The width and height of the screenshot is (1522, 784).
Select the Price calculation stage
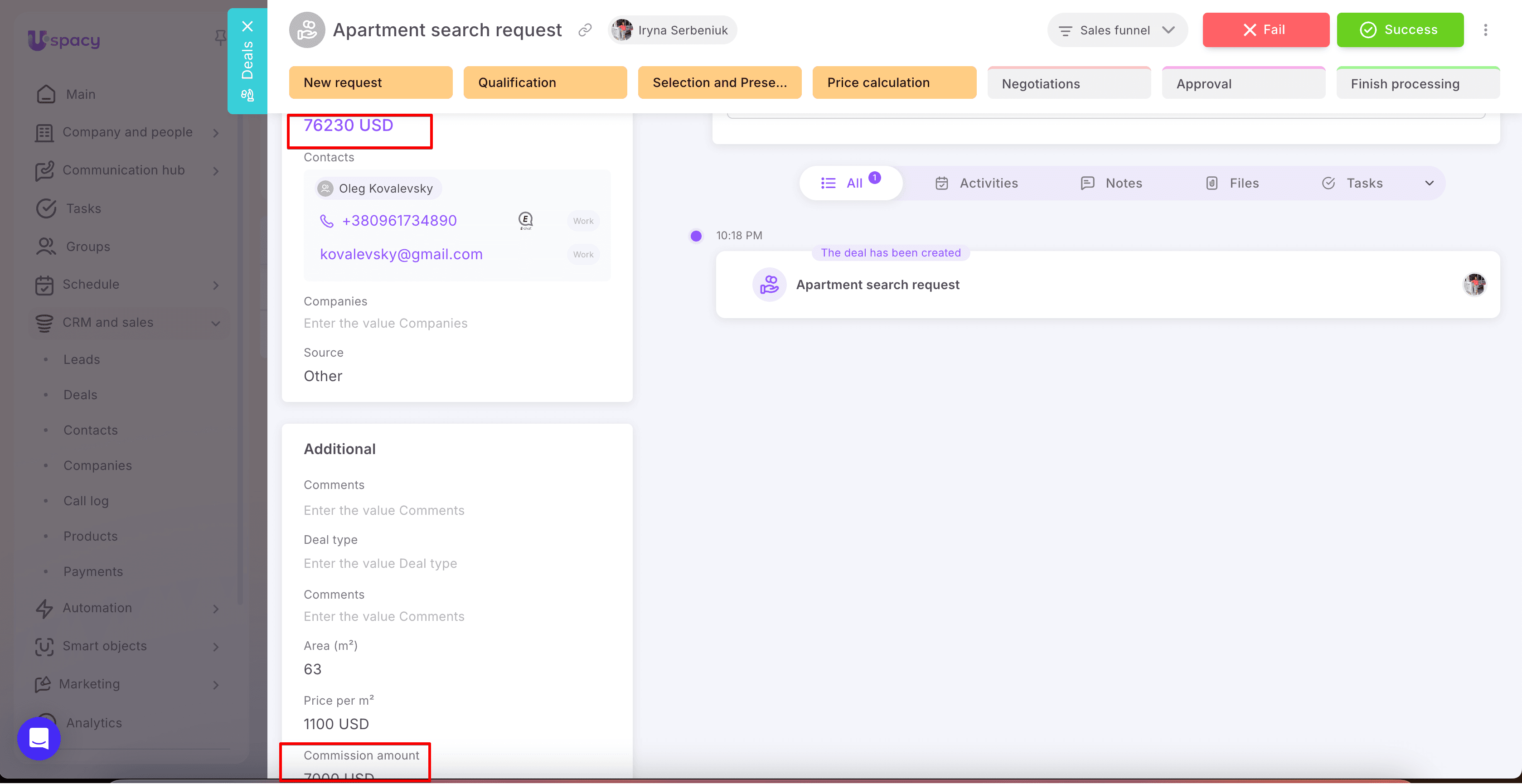tap(894, 83)
